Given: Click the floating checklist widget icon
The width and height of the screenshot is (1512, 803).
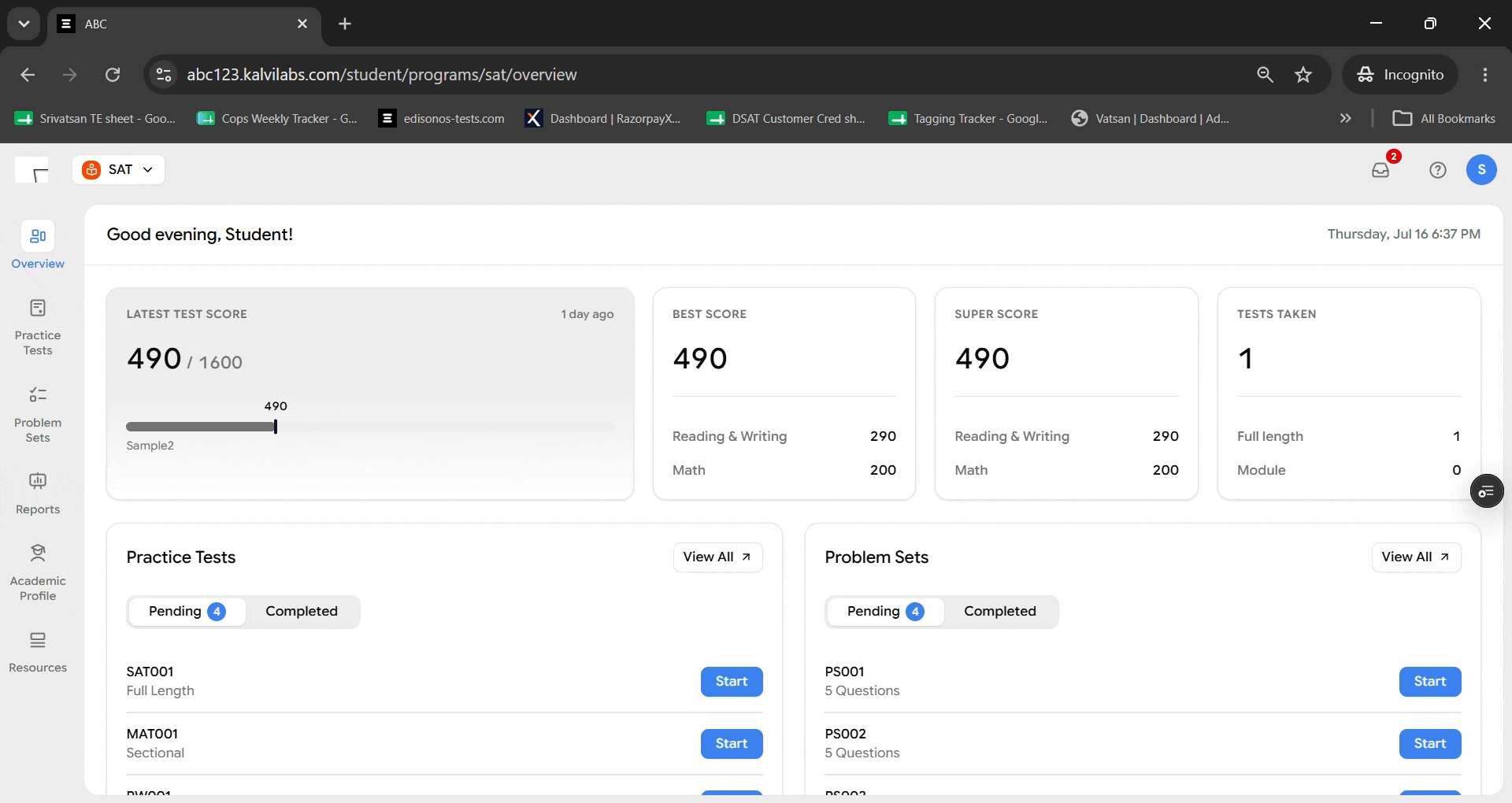Looking at the screenshot, I should (x=1487, y=491).
